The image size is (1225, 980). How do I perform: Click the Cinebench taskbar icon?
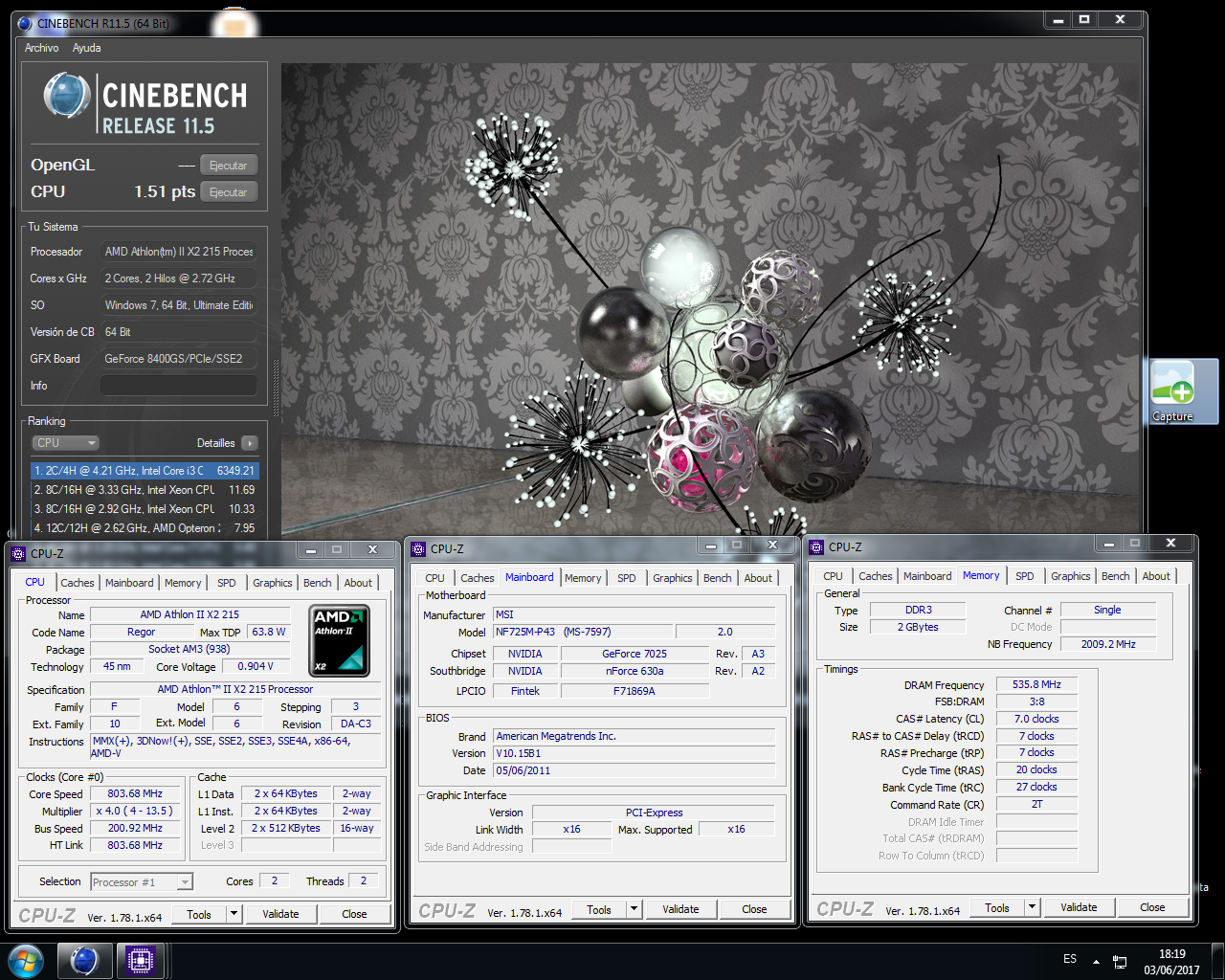coord(84,961)
